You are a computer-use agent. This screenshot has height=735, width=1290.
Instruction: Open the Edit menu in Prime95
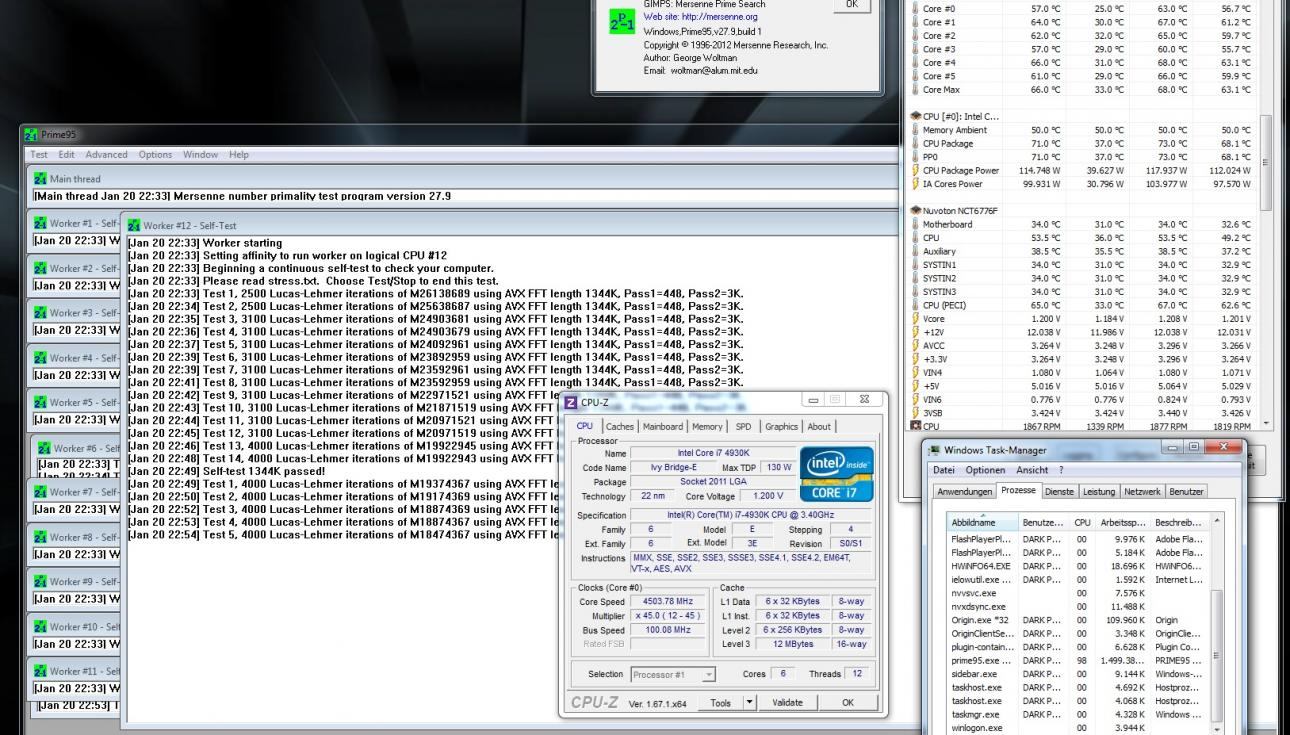tap(67, 155)
